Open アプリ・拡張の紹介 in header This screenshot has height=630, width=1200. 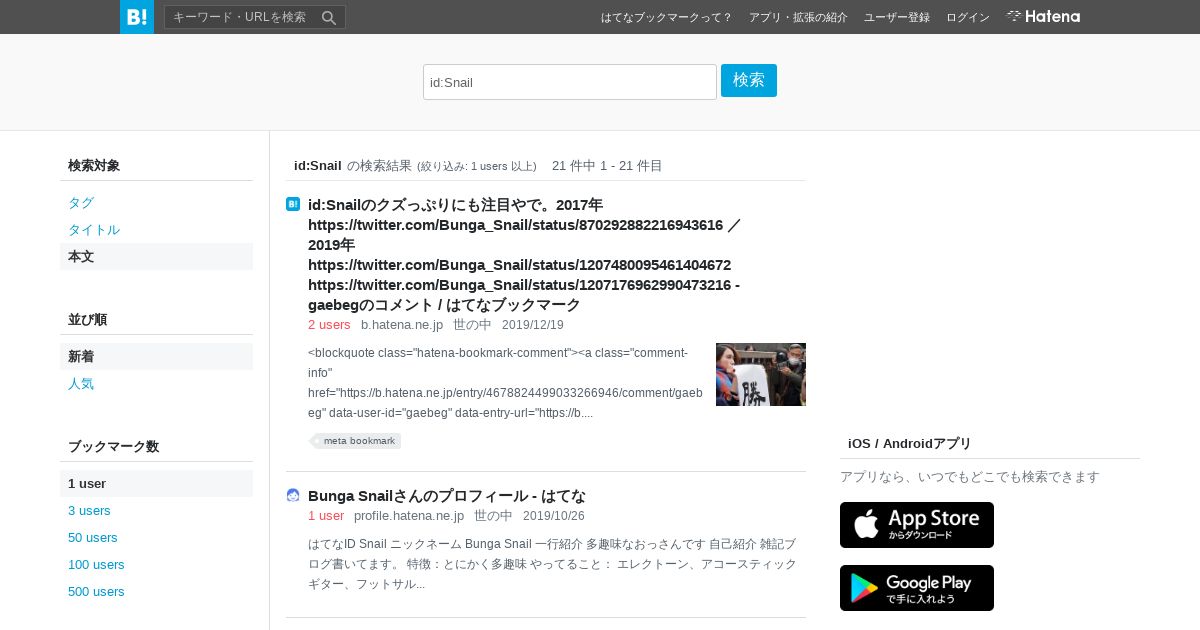[x=798, y=17]
